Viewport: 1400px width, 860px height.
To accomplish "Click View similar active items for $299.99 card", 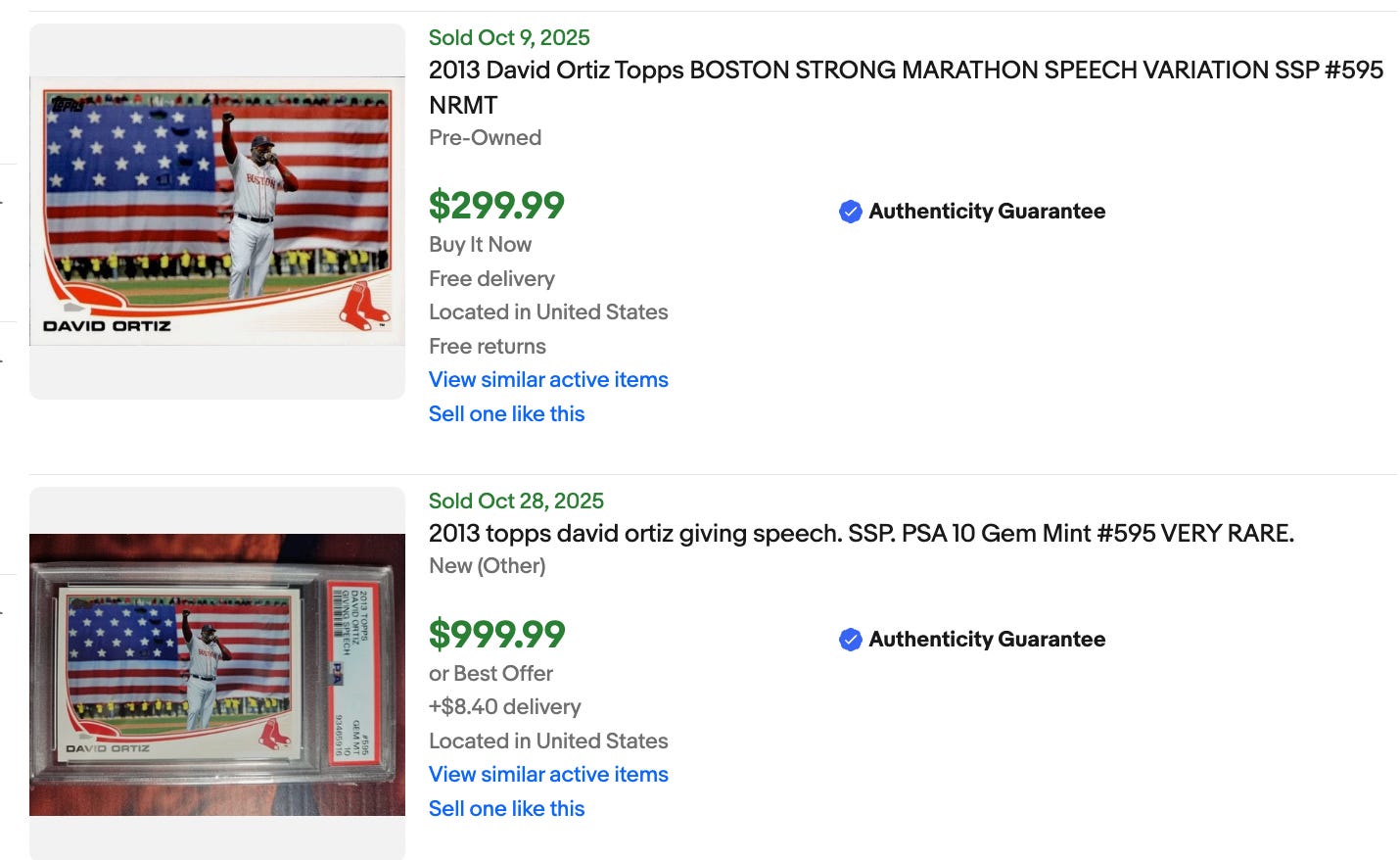I will point(548,380).
